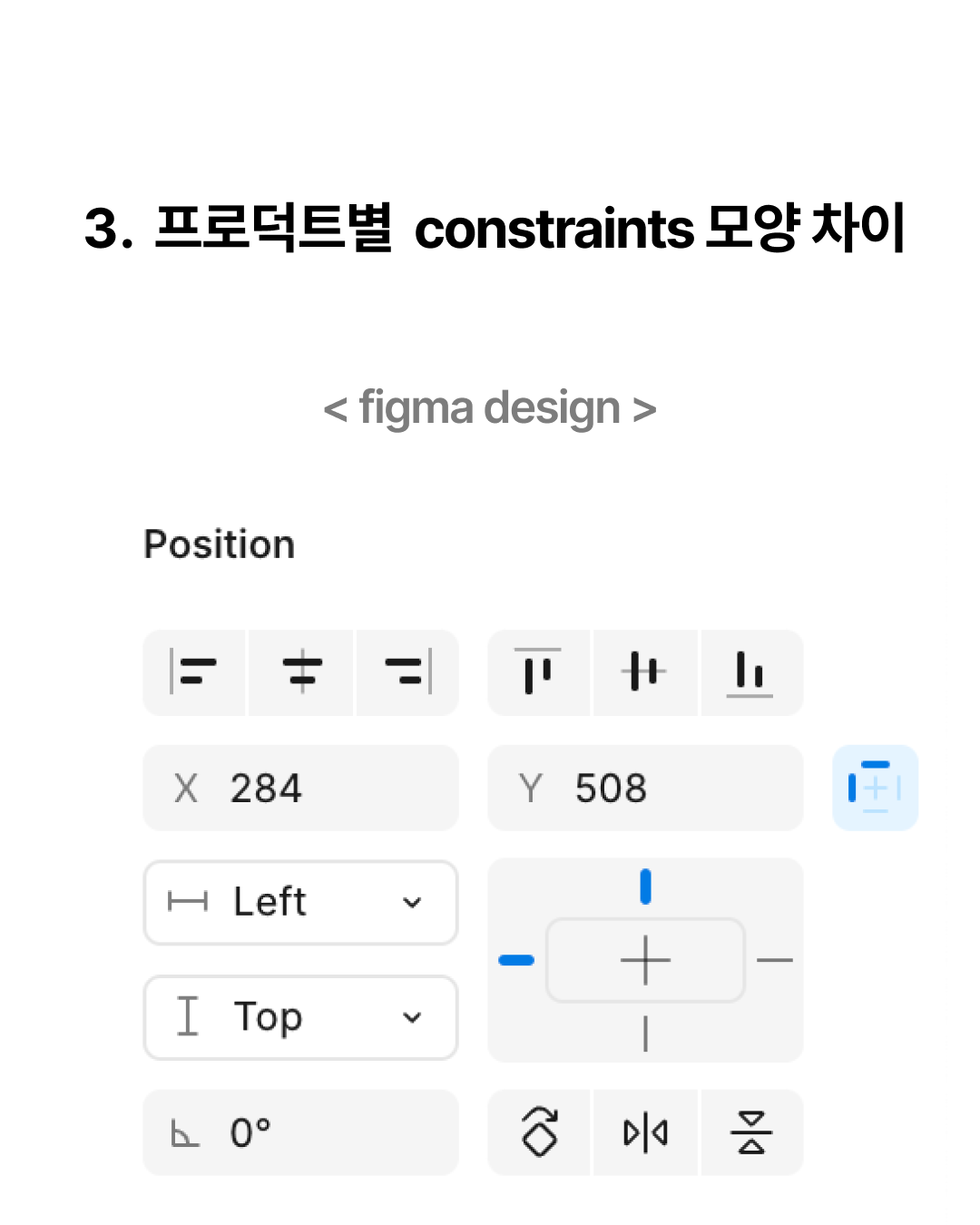Toggle the left constraint bar in widget
Image resolution: width=980 pixels, height=1225 pixels.
(516, 960)
